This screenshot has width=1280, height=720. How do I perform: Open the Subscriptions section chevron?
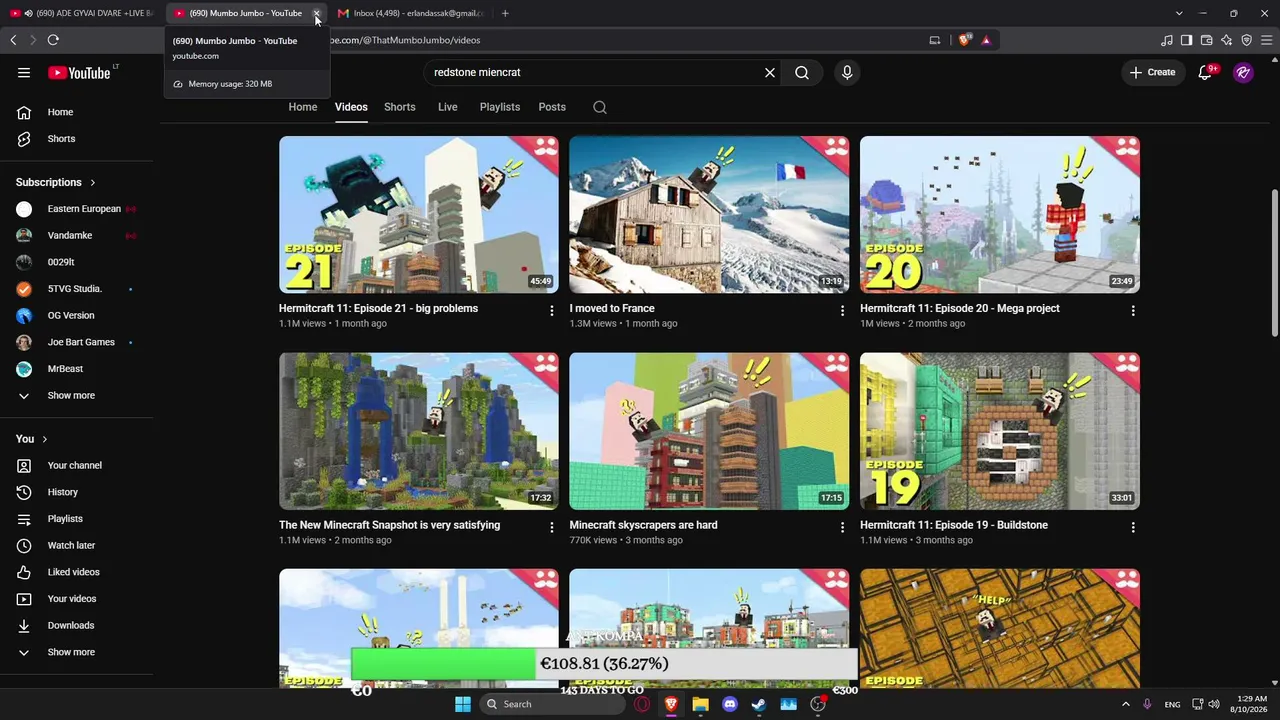pos(93,182)
